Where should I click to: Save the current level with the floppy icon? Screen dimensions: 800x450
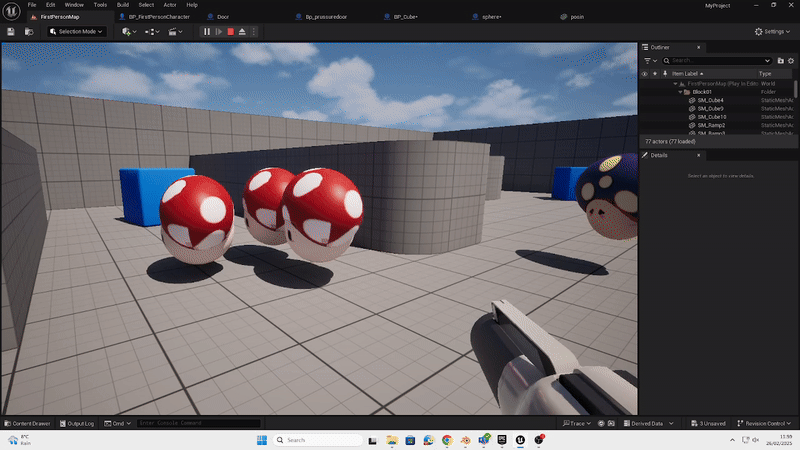[11, 32]
